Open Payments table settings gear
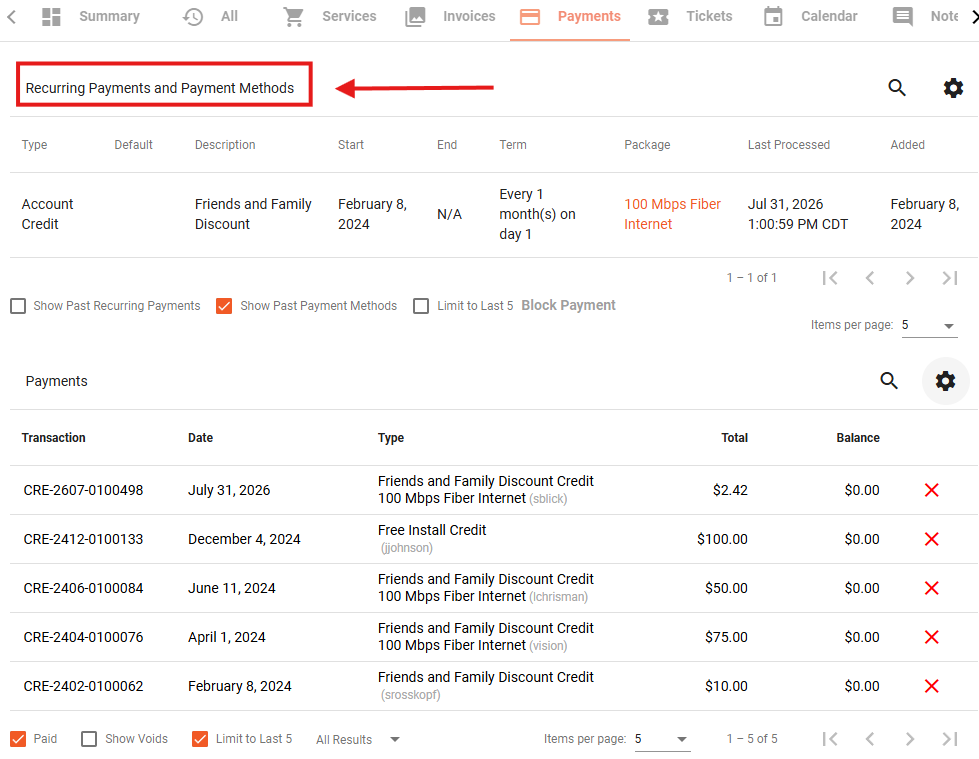 point(945,381)
